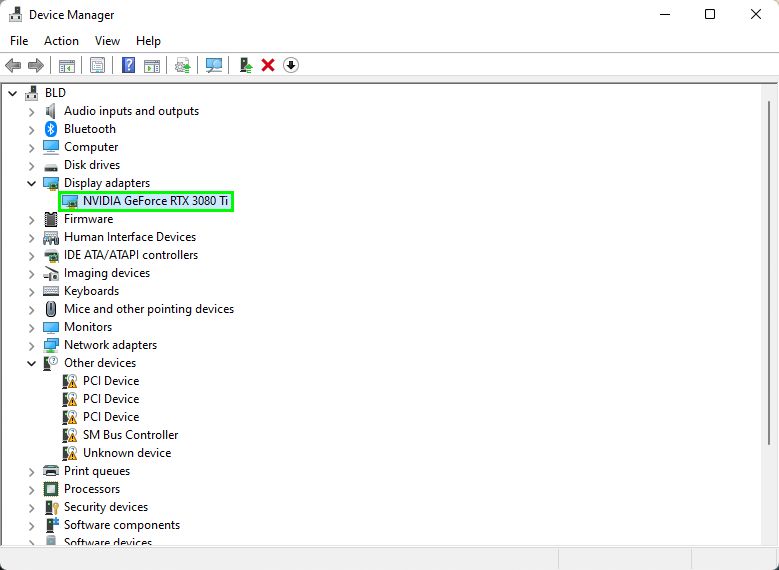
Task: Collapse the Other devices category
Action: (32, 363)
